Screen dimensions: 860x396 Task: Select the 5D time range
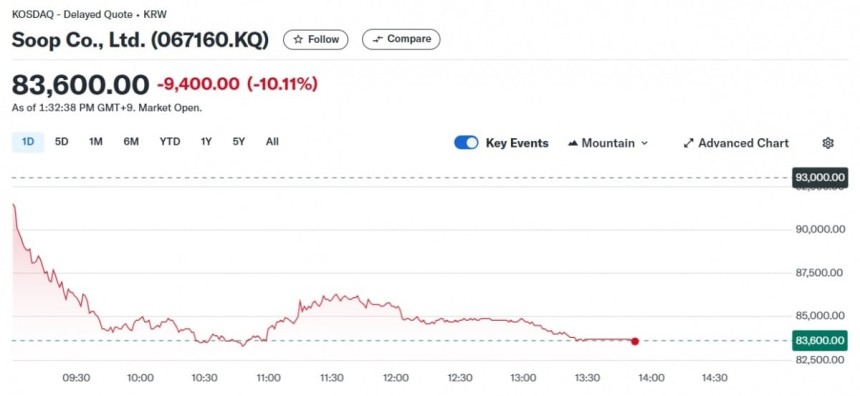[x=61, y=142]
